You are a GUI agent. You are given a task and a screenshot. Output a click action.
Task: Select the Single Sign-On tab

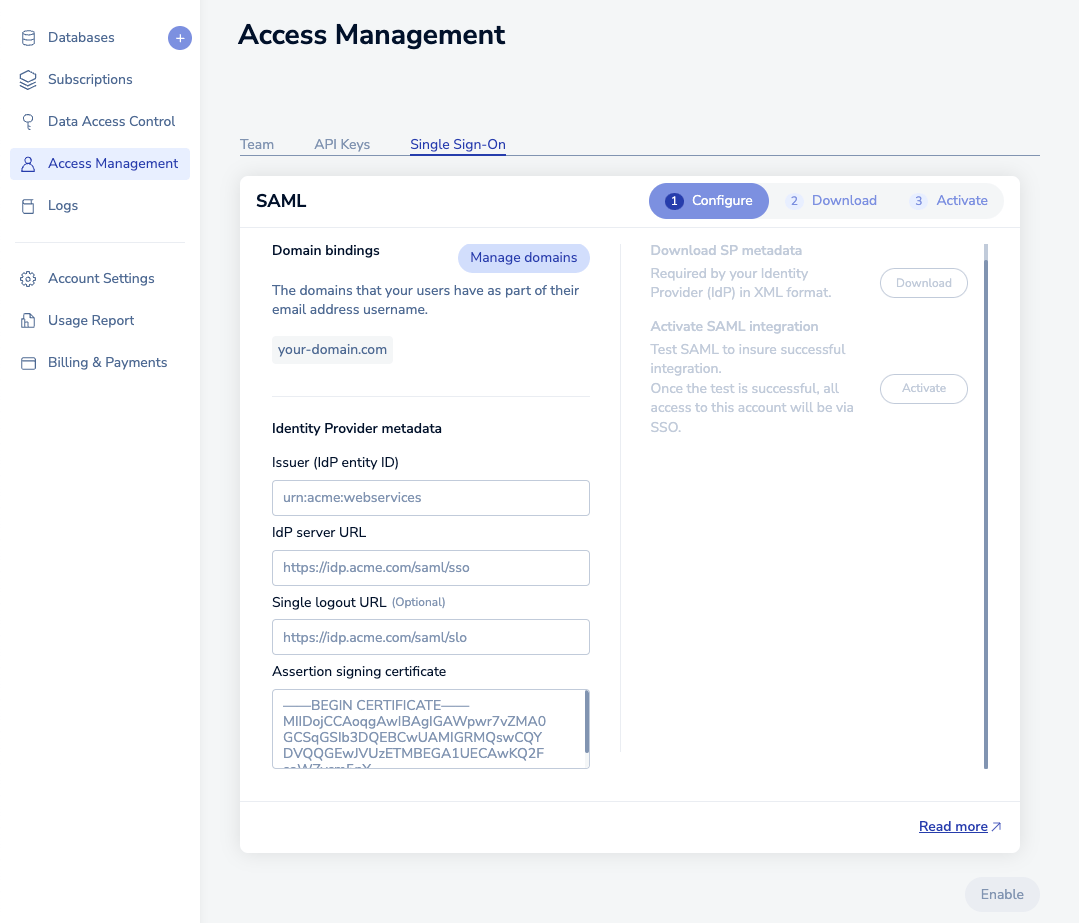[x=458, y=144]
